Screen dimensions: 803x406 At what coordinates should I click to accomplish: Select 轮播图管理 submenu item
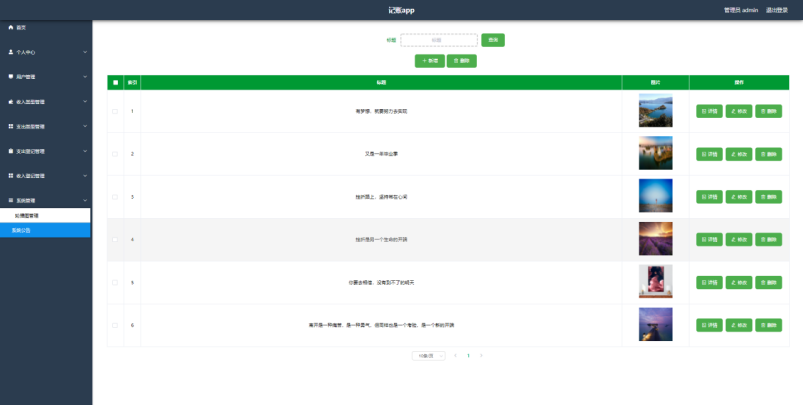point(27,215)
